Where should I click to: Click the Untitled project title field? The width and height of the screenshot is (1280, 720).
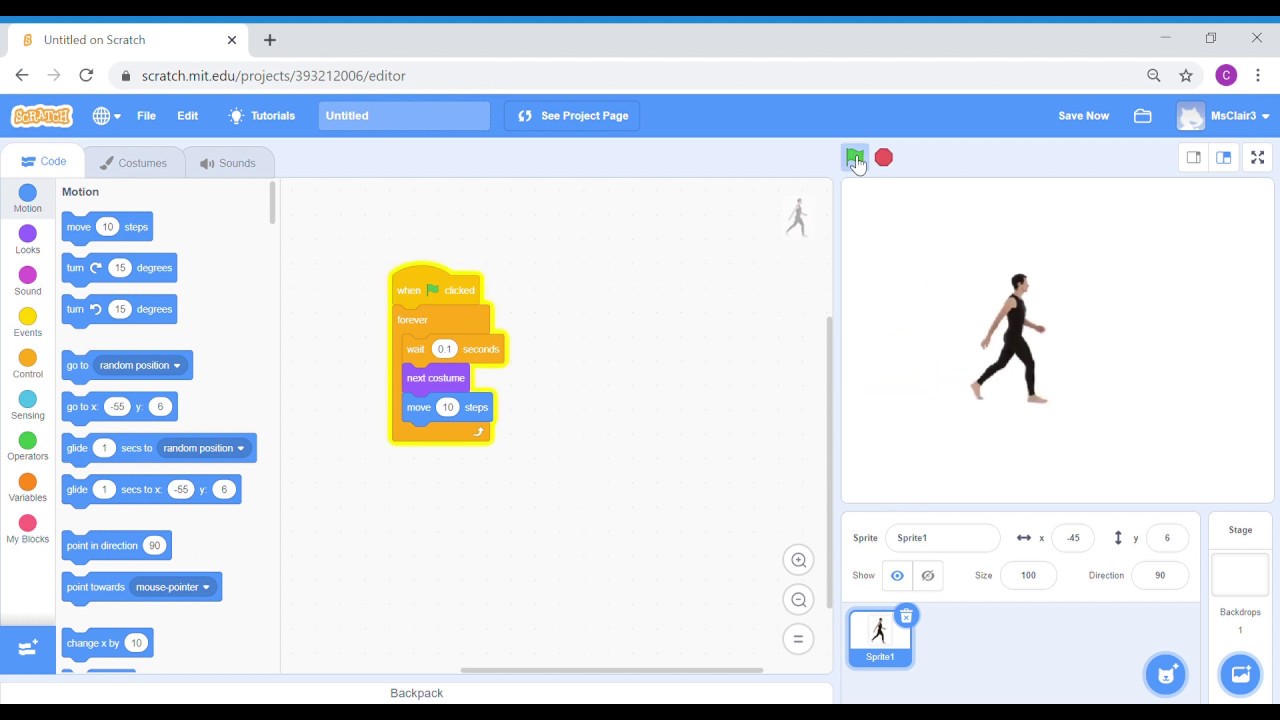pyautogui.click(x=404, y=116)
